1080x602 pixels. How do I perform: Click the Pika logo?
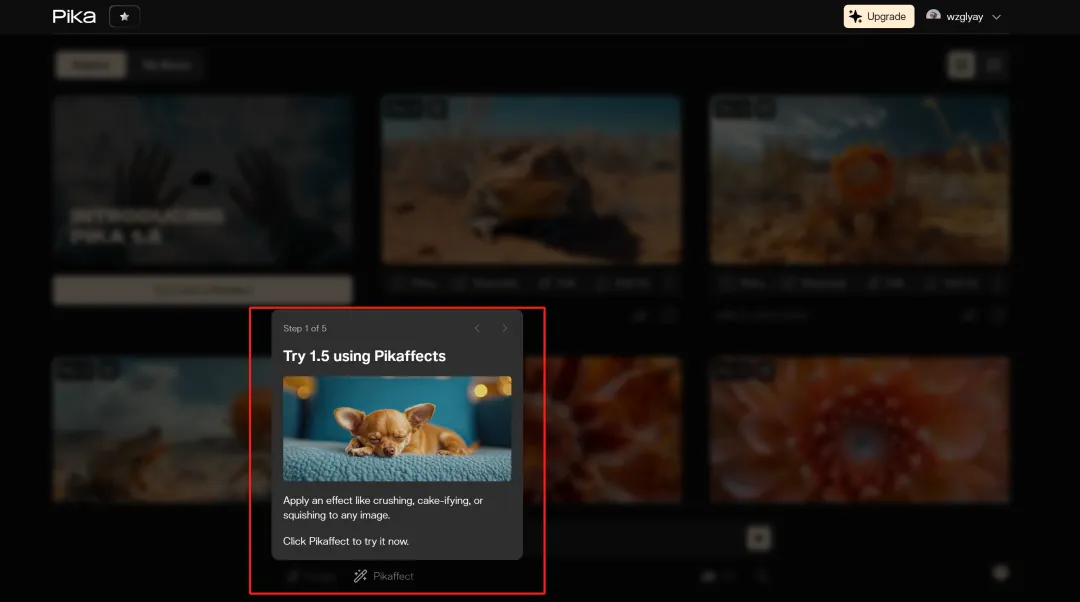click(x=74, y=17)
